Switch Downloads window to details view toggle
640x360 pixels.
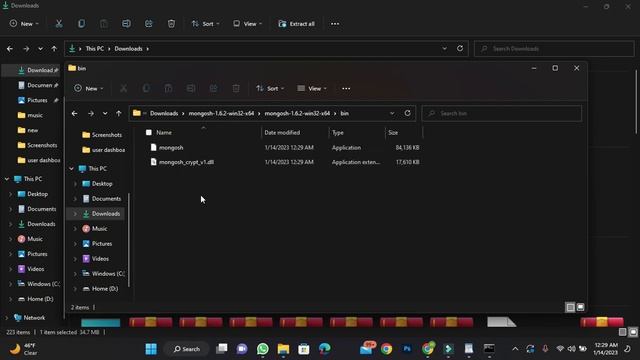click(x=622, y=332)
